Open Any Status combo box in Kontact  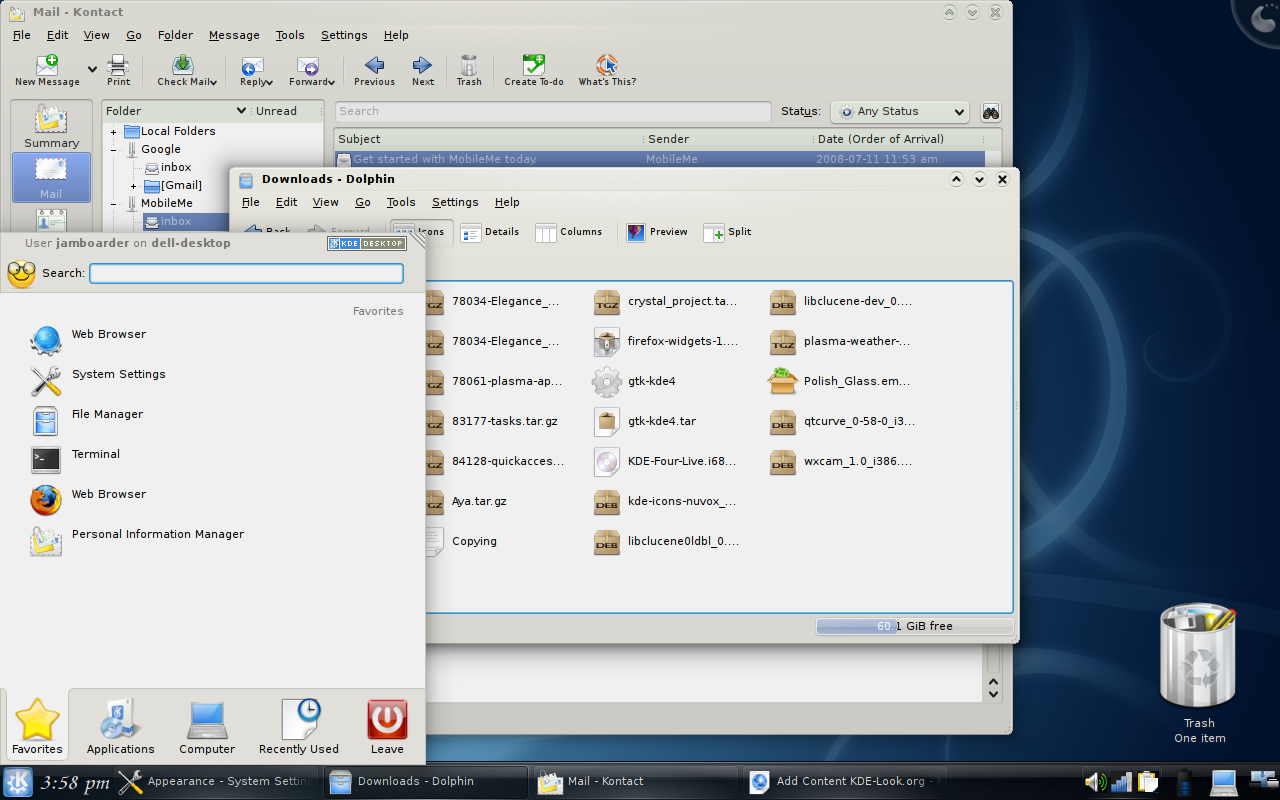900,112
